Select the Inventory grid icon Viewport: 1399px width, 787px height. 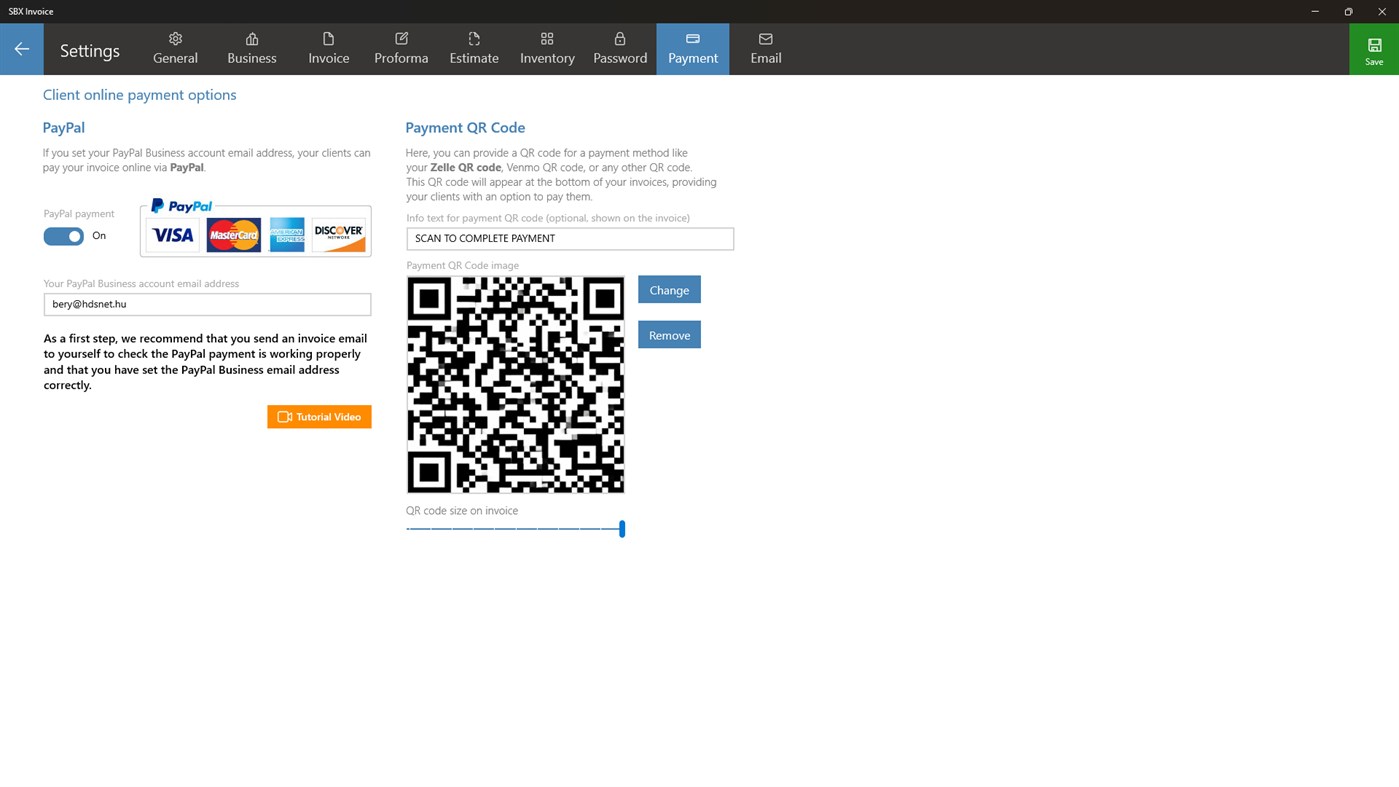pyautogui.click(x=546, y=38)
